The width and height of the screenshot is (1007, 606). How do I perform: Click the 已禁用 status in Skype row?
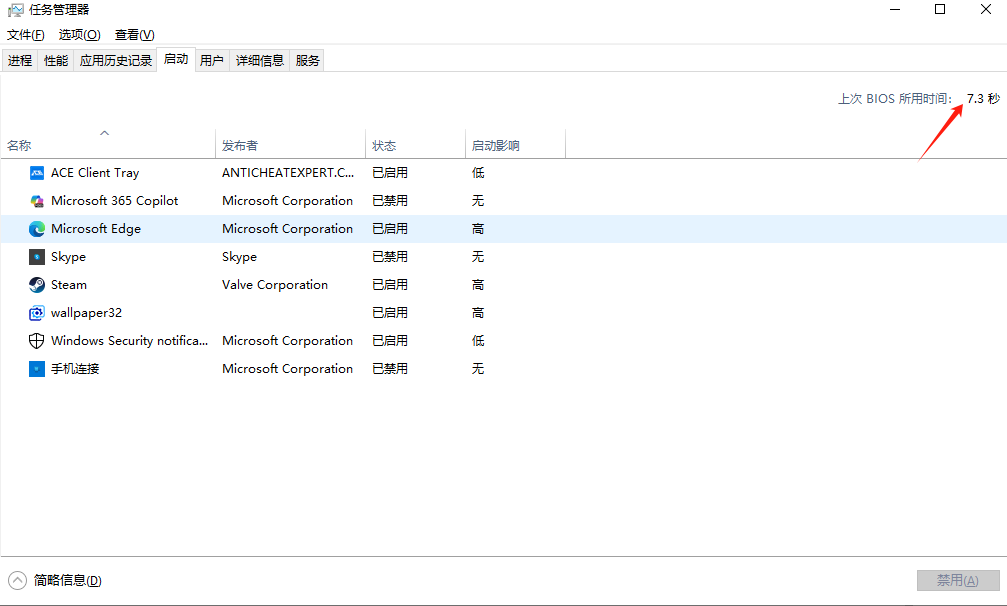tap(390, 257)
